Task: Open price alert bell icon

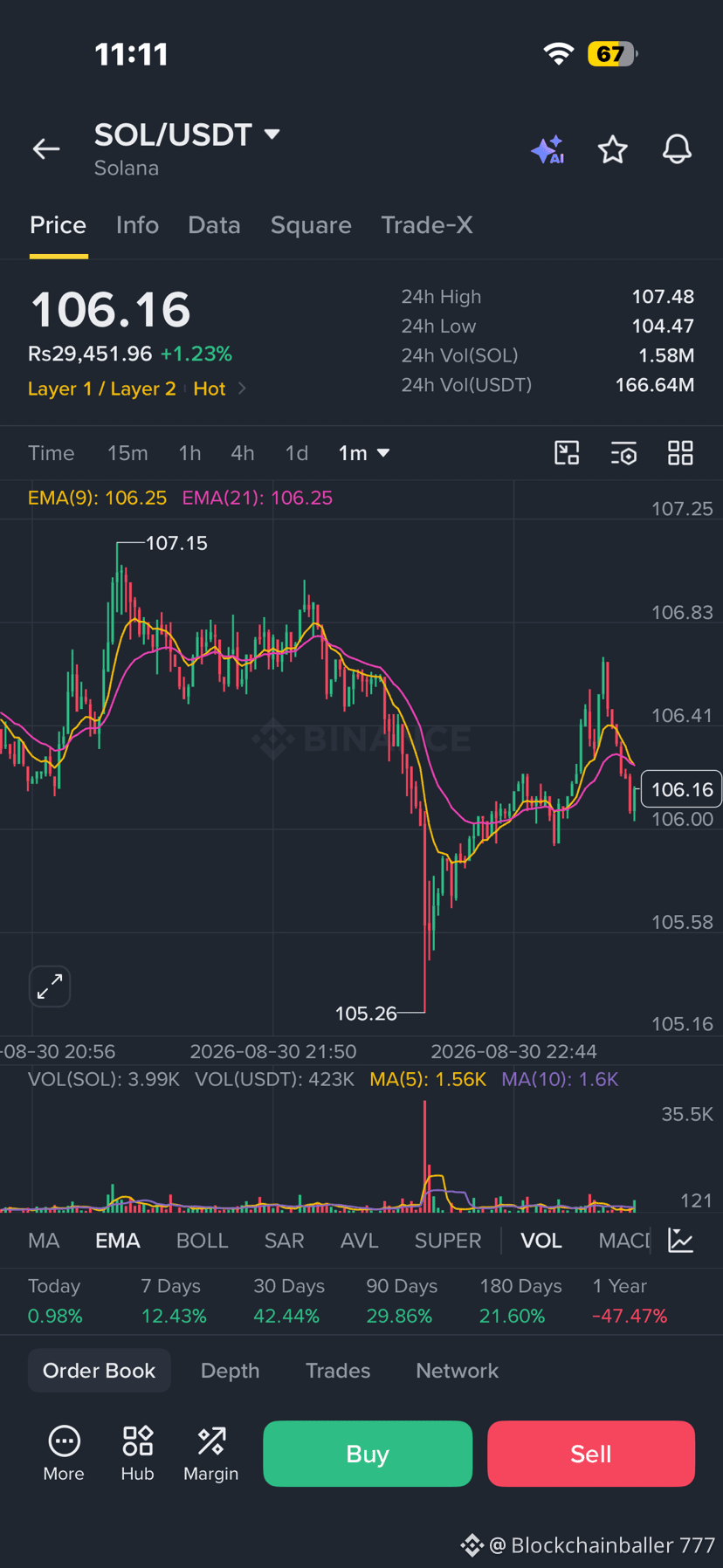Action: point(677,149)
